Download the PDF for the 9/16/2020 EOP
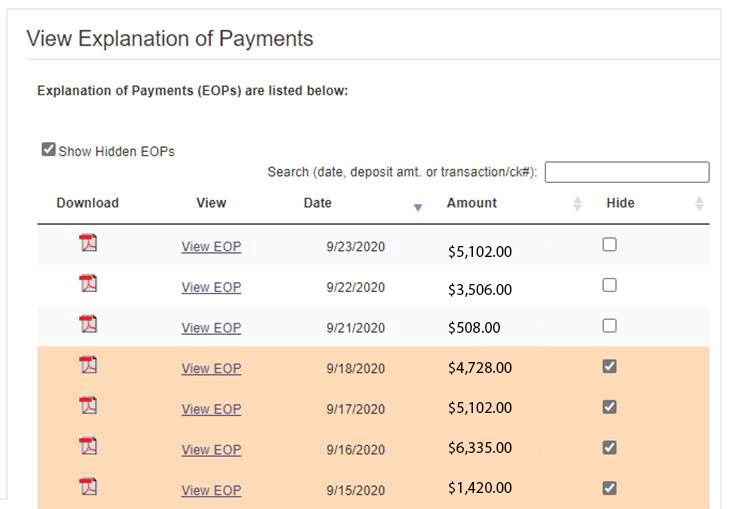 click(88, 446)
